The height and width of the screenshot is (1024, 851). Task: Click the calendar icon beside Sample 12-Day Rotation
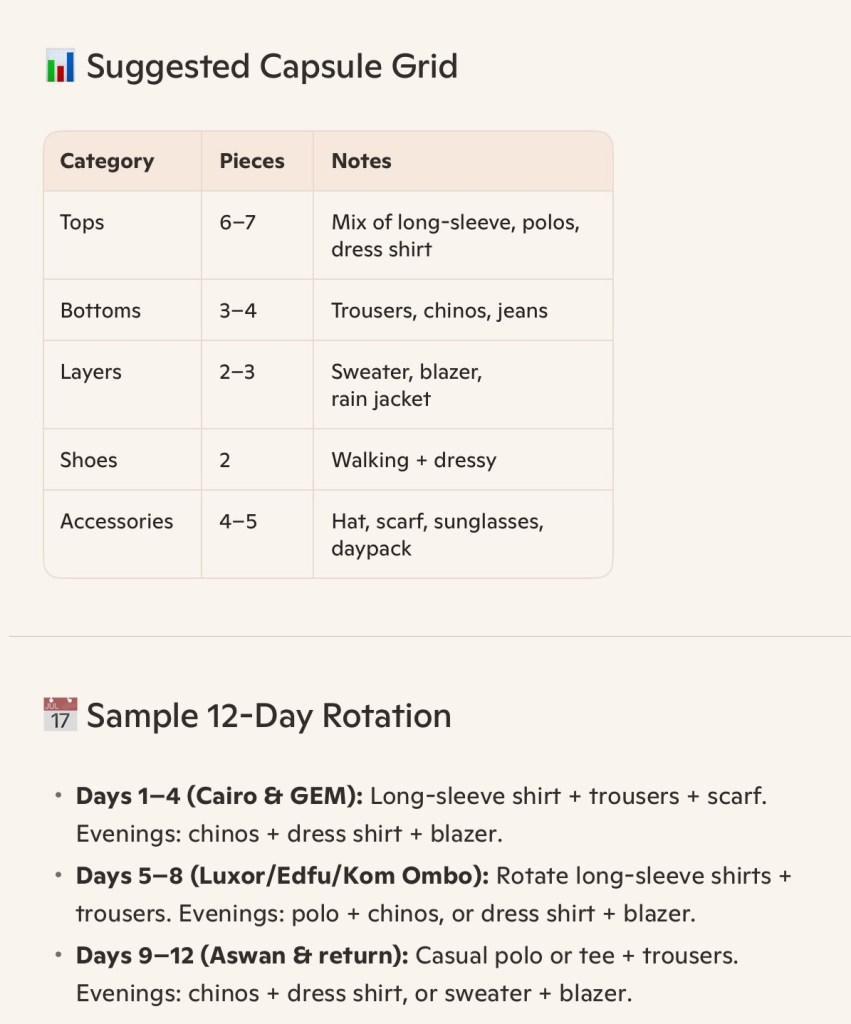(x=60, y=715)
